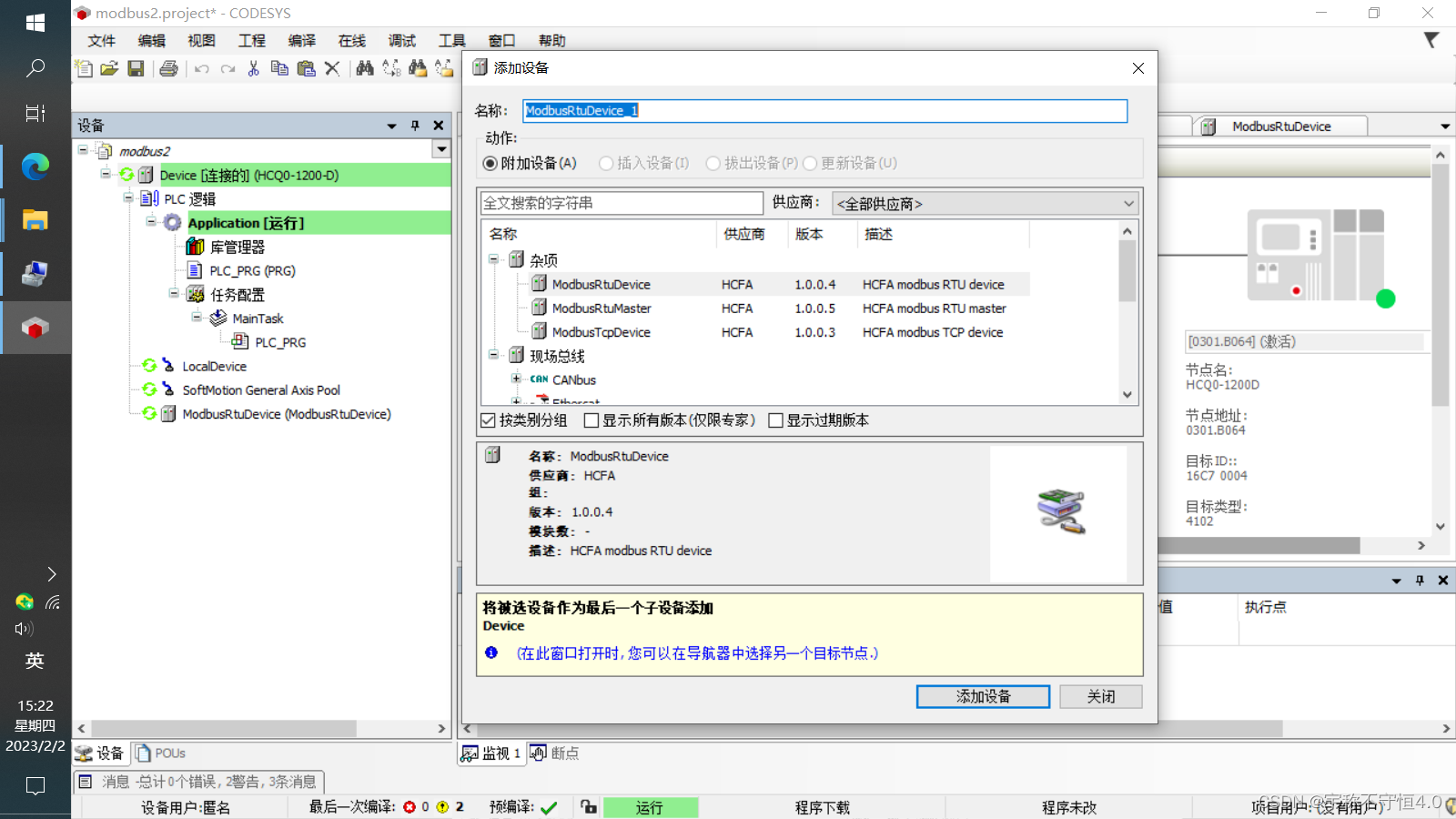The width and height of the screenshot is (1456, 819).
Task: Click the 添加设备 button
Action: click(x=983, y=696)
